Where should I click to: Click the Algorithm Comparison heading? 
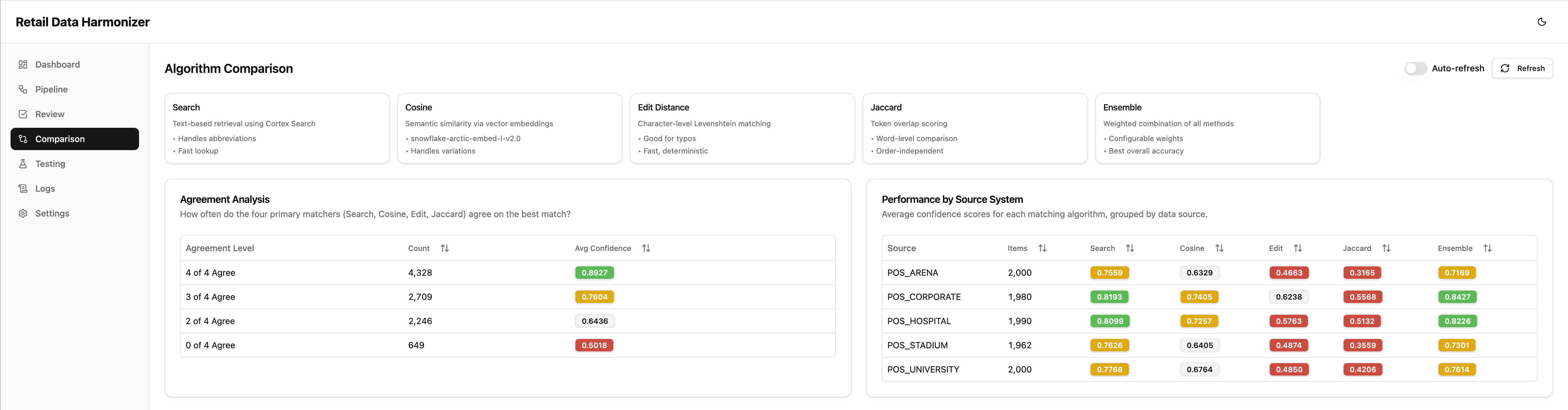[x=229, y=69]
